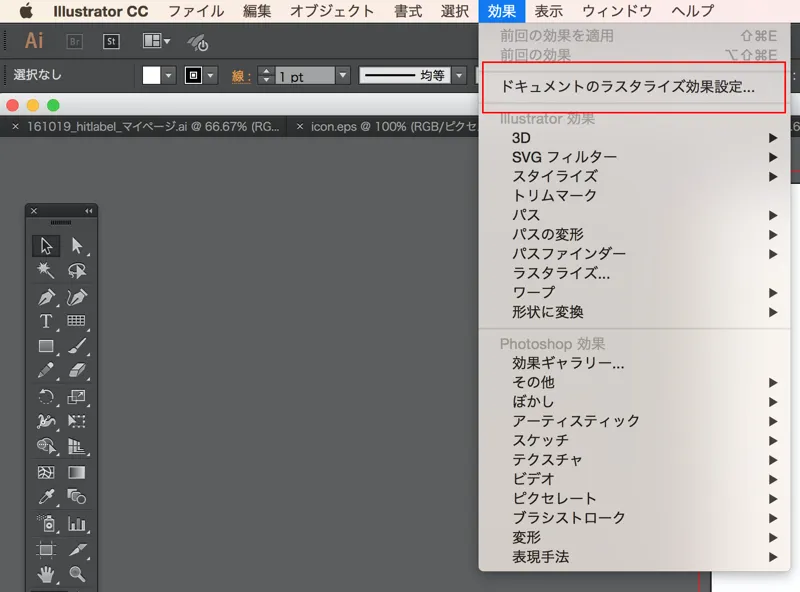
Task: Open the オブジェクト menu in menu bar
Action: click(332, 11)
